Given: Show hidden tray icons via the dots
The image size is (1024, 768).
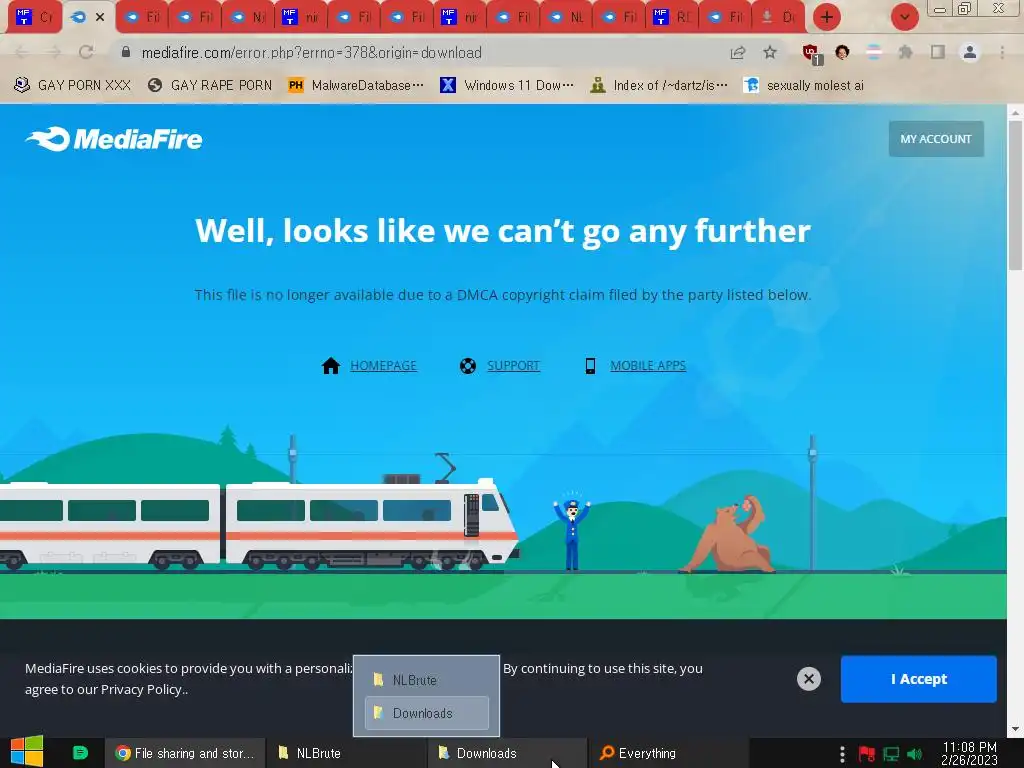Looking at the screenshot, I should point(842,754).
